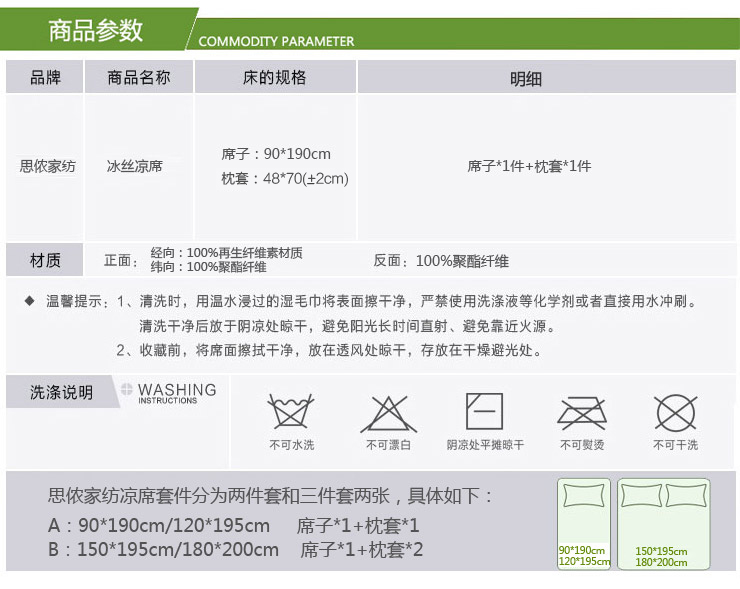Click the 思依家纺凉席套件 heading sentence
Viewport: 740px width, 589px height.
(270, 496)
